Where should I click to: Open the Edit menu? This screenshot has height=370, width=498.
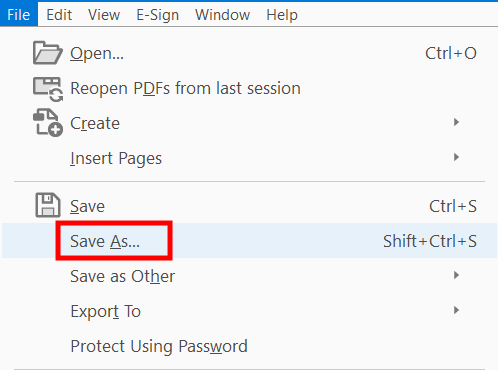[59, 15]
